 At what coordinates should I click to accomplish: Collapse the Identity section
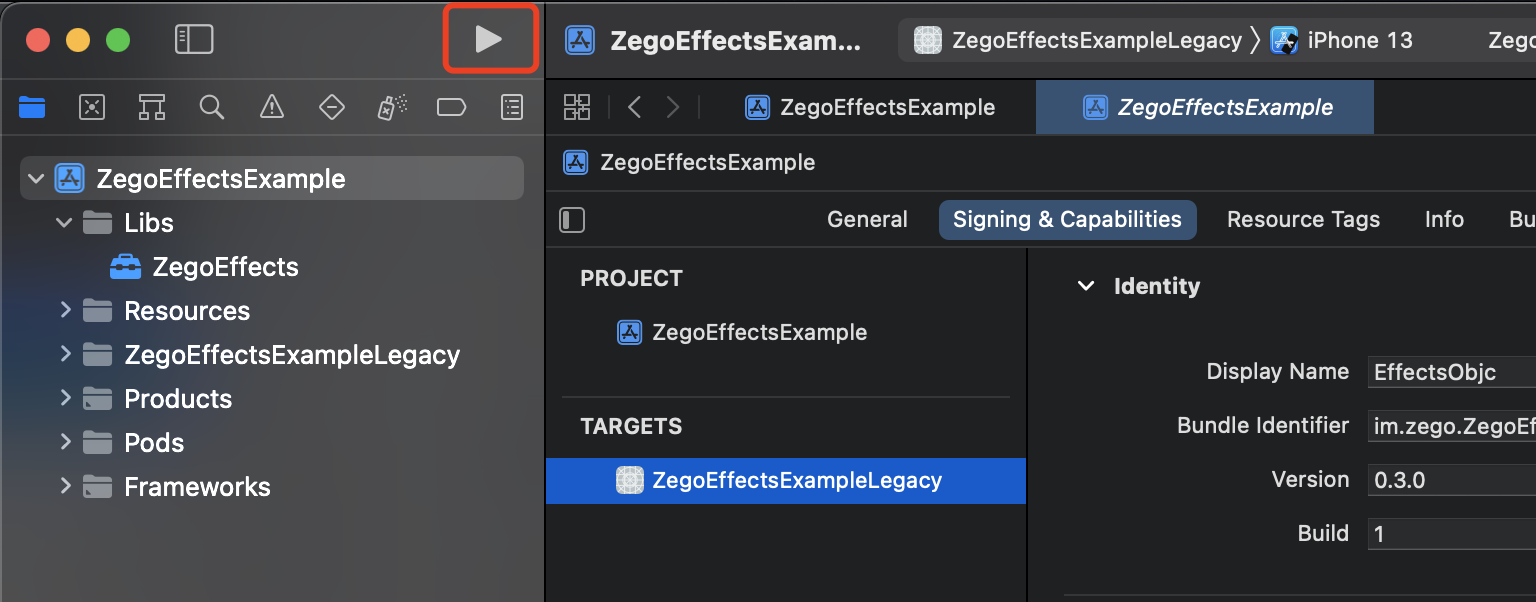(x=1085, y=286)
